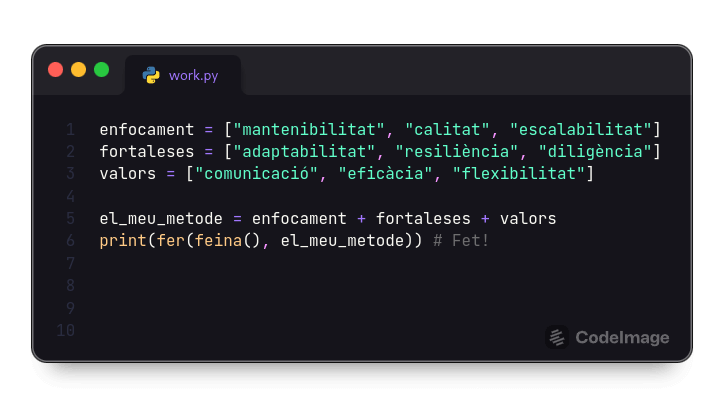Click the # Fet! comment
The image size is (724, 407).
(461, 241)
